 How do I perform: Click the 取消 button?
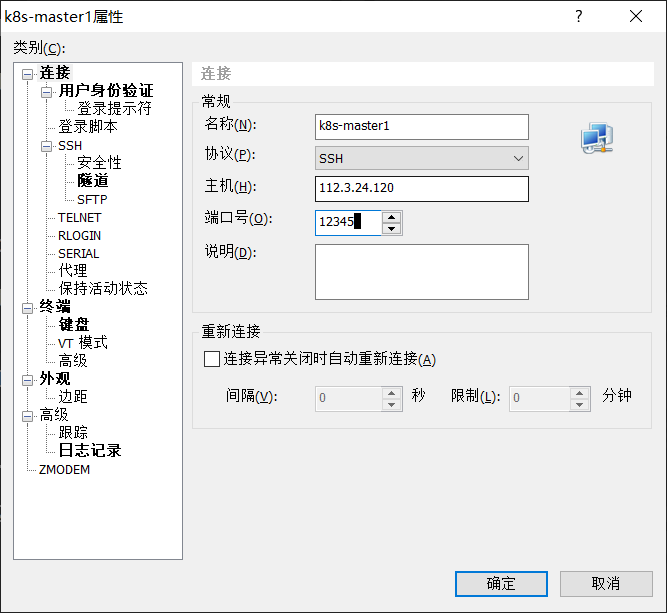(x=606, y=584)
